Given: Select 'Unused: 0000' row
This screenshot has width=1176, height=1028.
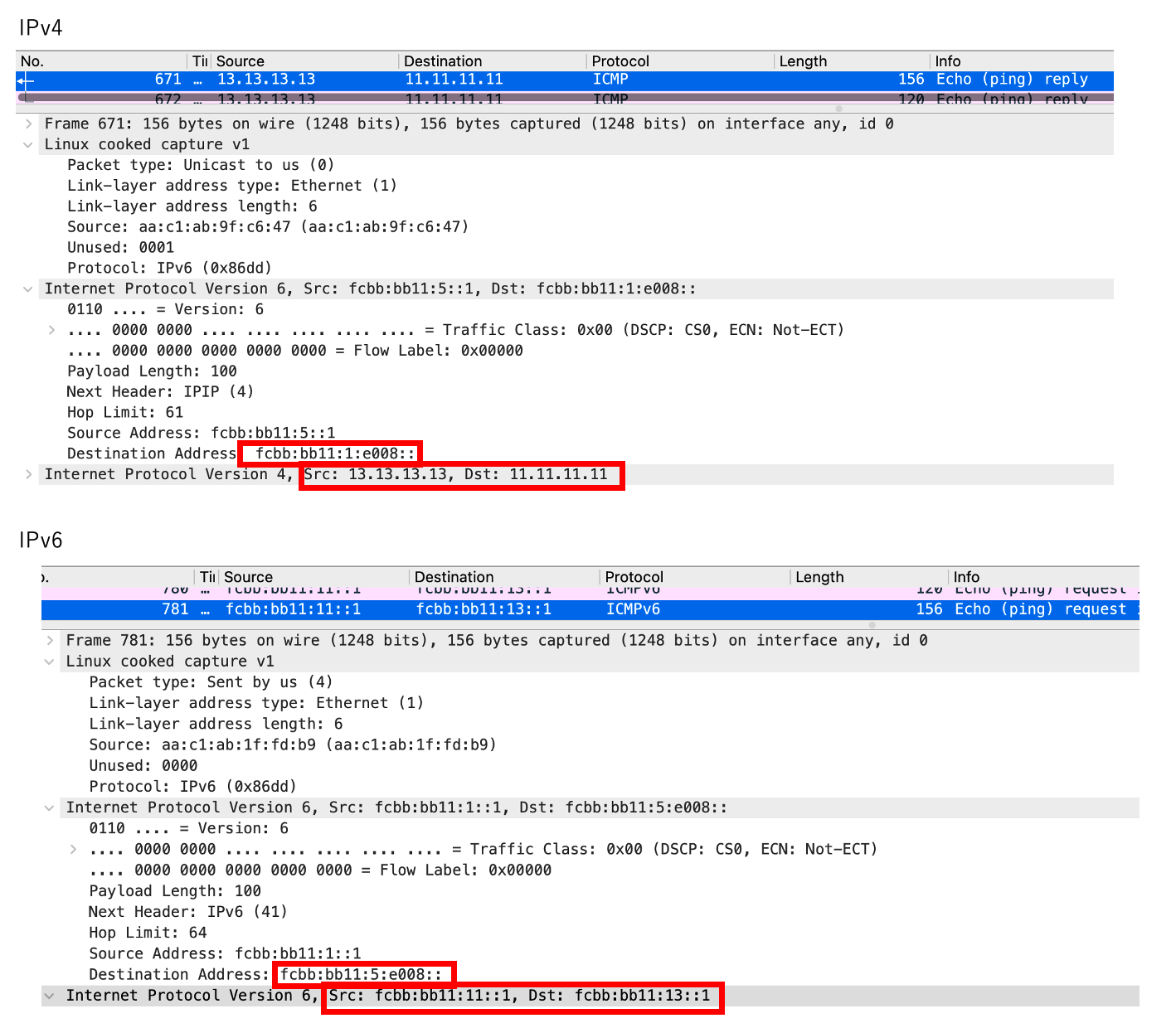Looking at the screenshot, I should (x=143, y=765).
